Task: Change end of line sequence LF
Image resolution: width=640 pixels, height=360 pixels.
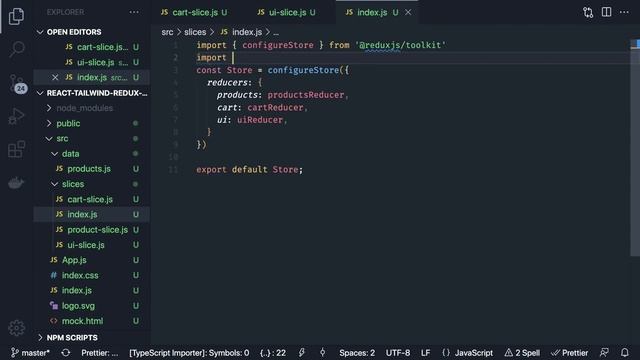Action: tap(425, 353)
